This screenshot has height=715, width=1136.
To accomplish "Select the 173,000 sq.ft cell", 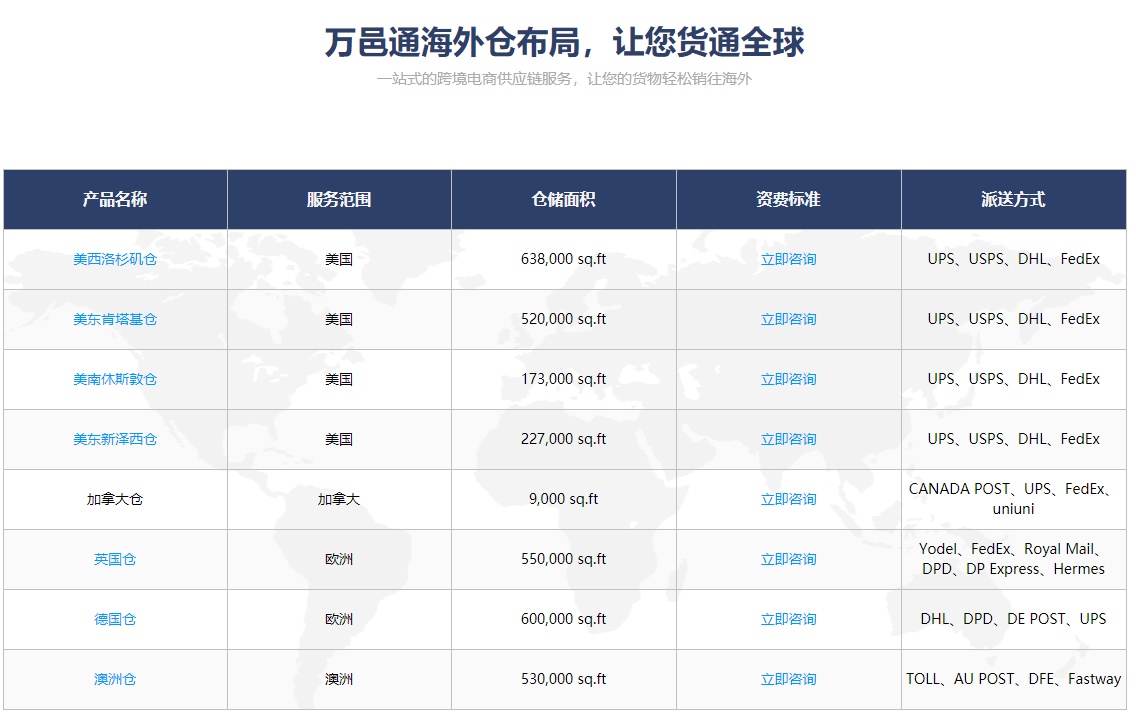I will tap(564, 380).
